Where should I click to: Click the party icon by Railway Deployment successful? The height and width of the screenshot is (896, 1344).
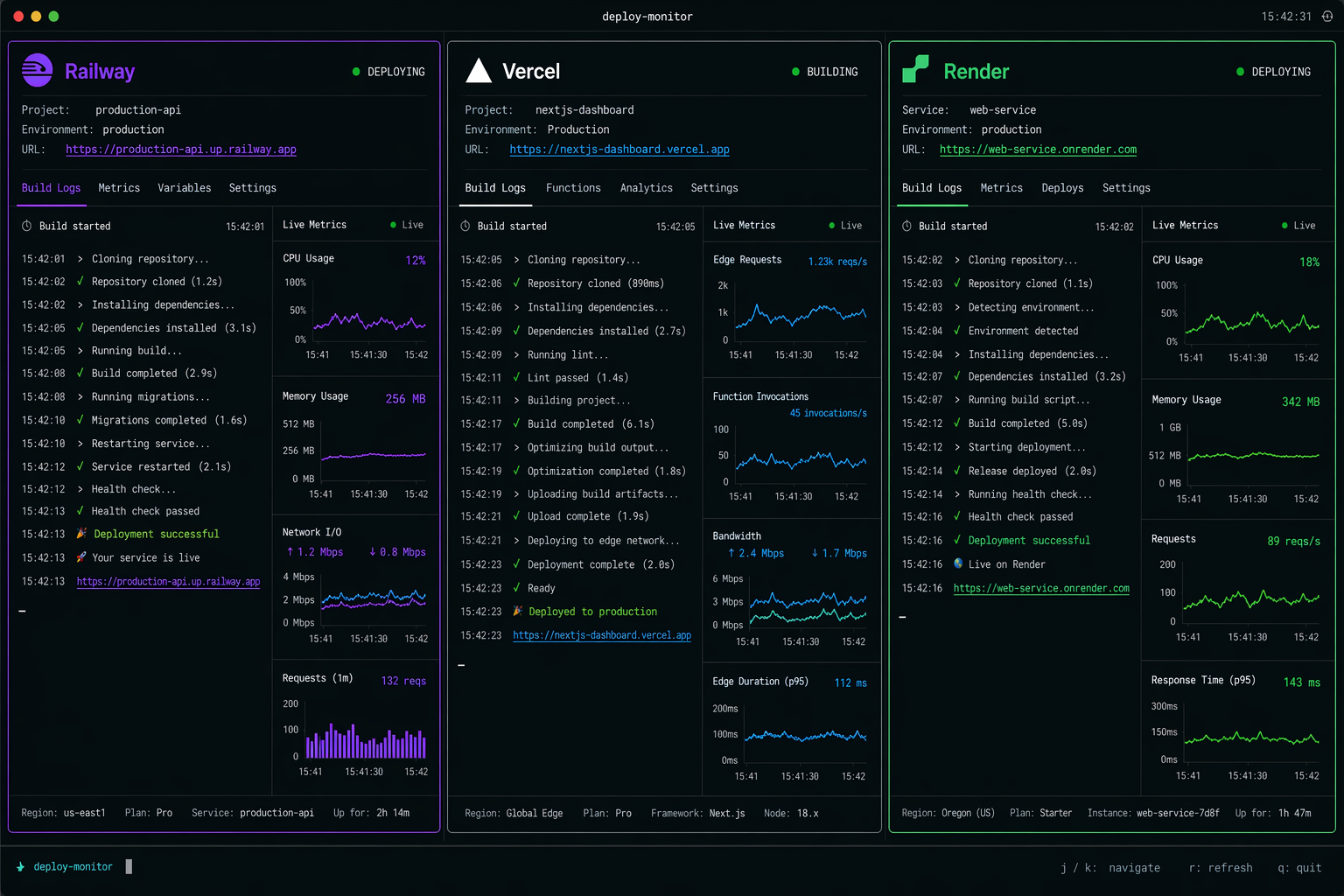[x=81, y=533]
